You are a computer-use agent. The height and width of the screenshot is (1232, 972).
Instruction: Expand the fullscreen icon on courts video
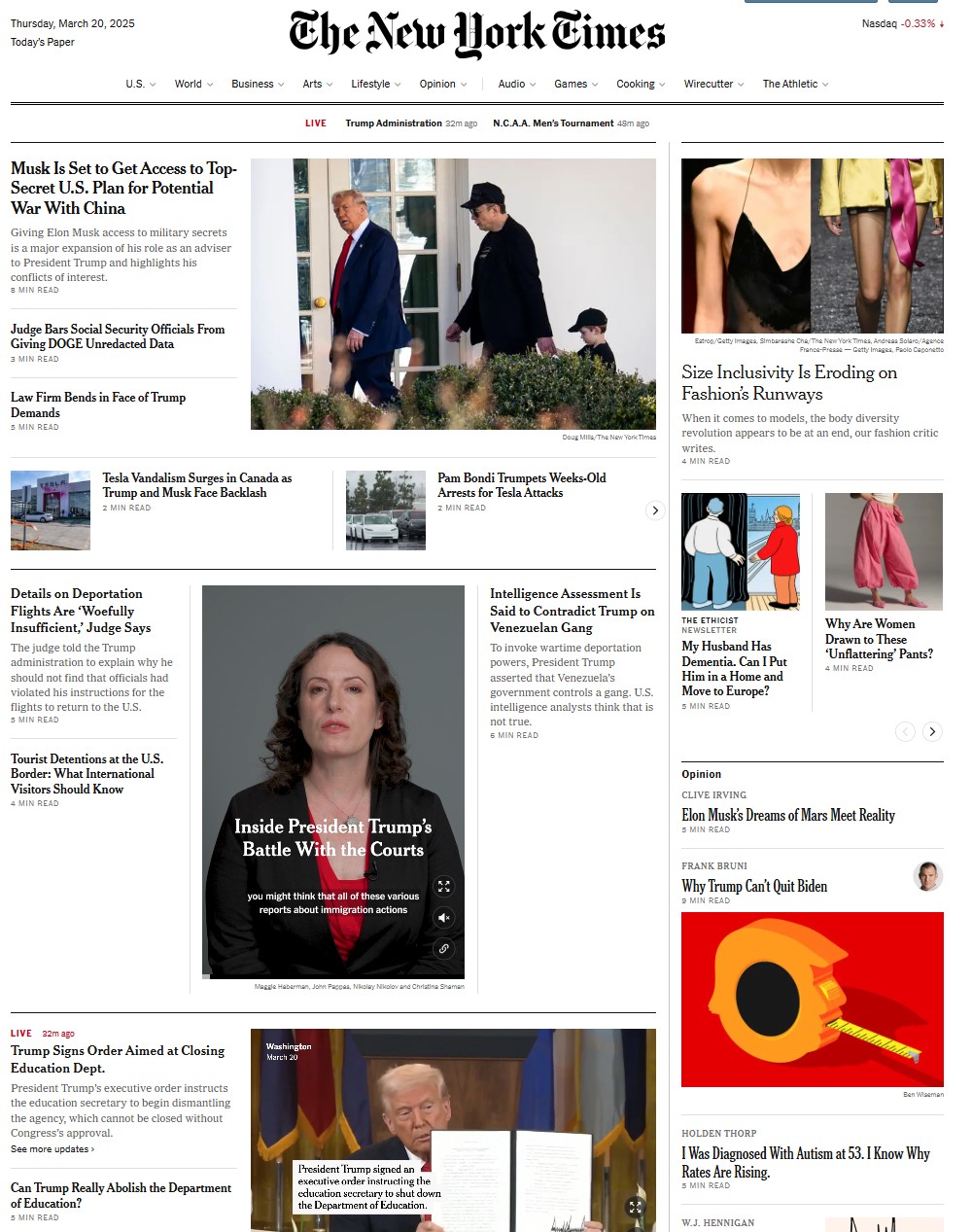tap(444, 886)
